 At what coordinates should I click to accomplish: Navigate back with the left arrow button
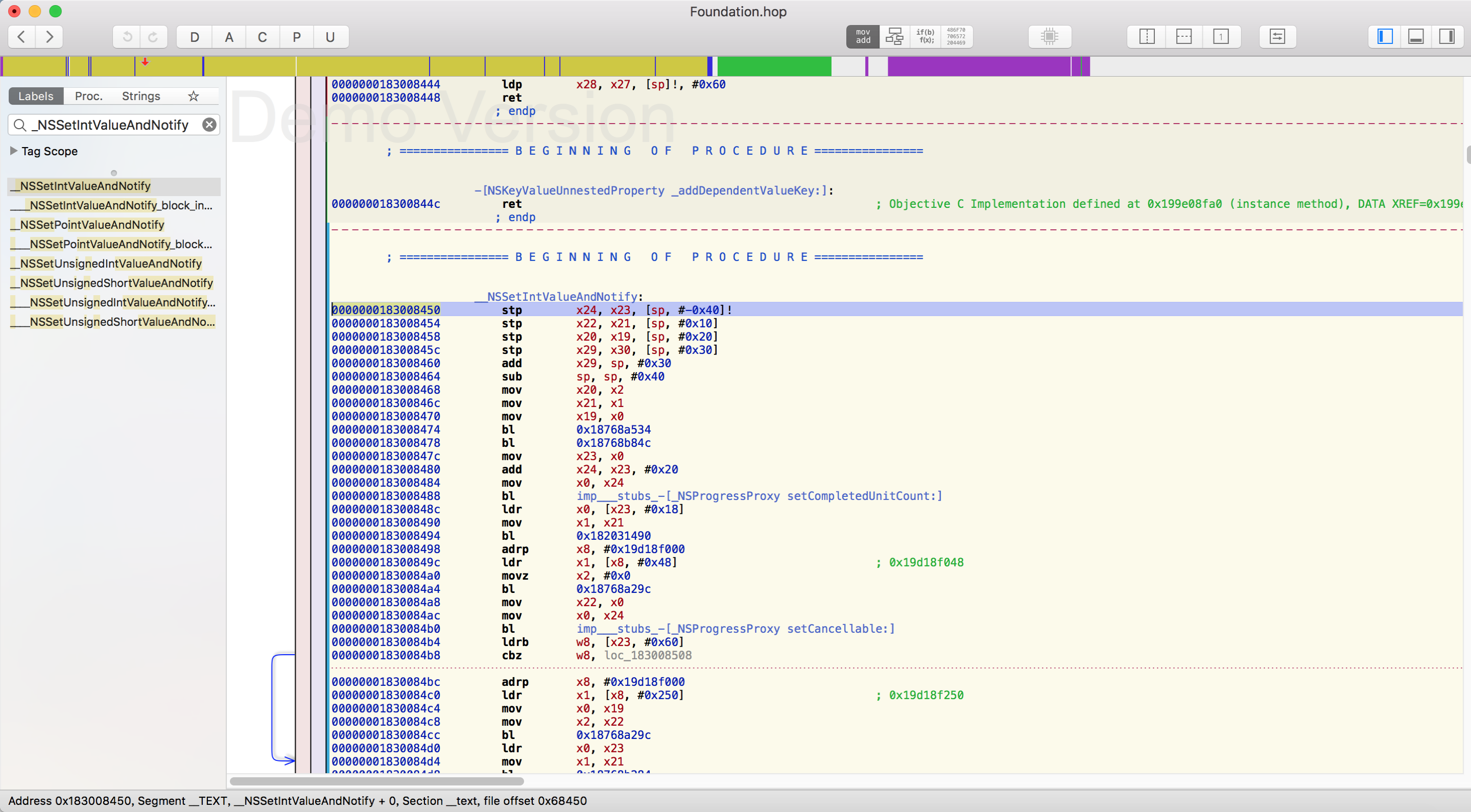coord(21,37)
